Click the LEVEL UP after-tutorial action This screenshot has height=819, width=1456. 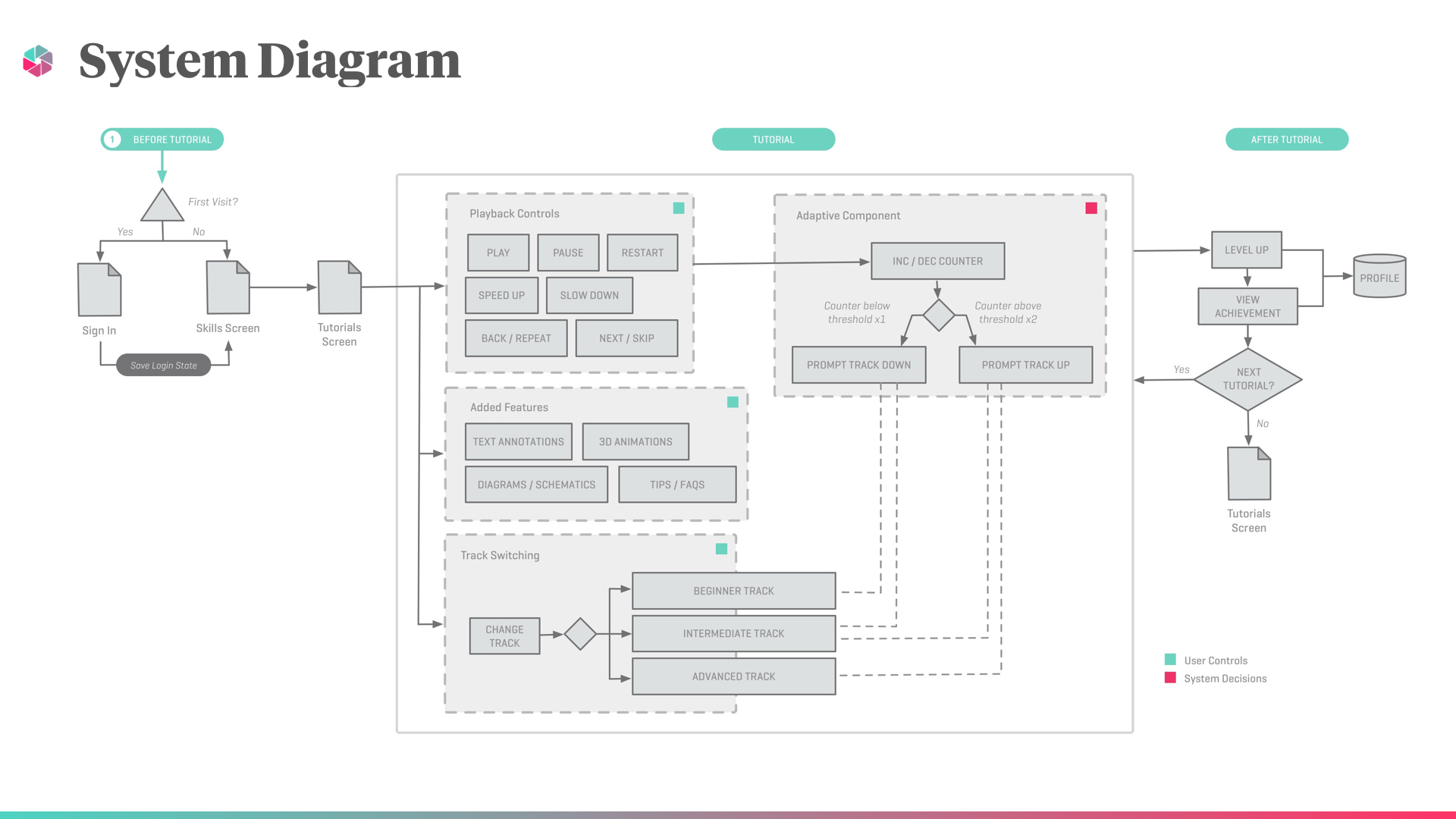pos(1246,249)
